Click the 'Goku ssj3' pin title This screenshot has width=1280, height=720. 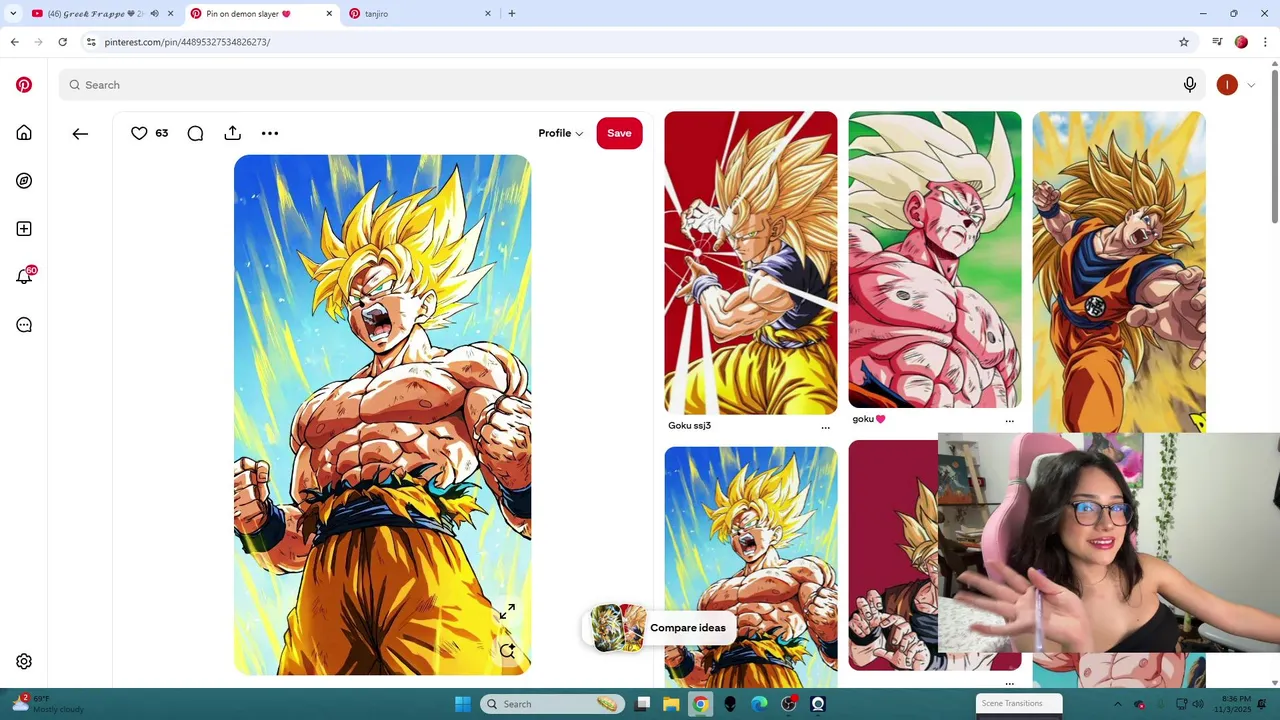point(689,425)
